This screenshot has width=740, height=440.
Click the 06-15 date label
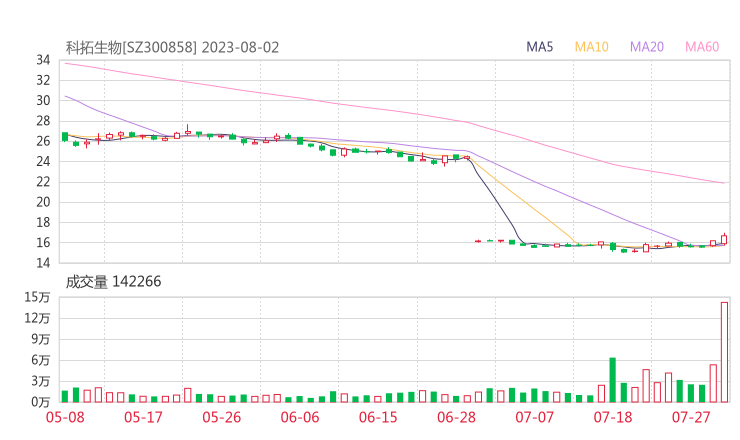(x=378, y=417)
